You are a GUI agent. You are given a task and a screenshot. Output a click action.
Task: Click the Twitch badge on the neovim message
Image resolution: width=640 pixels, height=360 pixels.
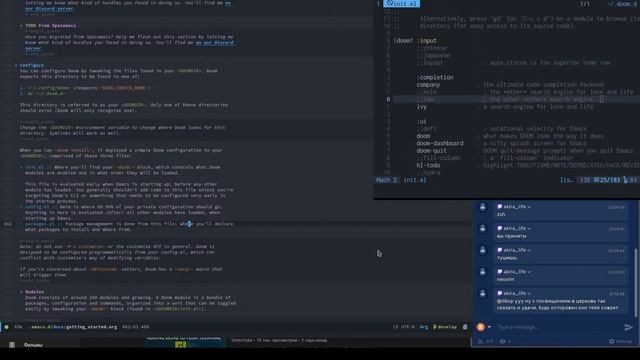tap(499, 271)
